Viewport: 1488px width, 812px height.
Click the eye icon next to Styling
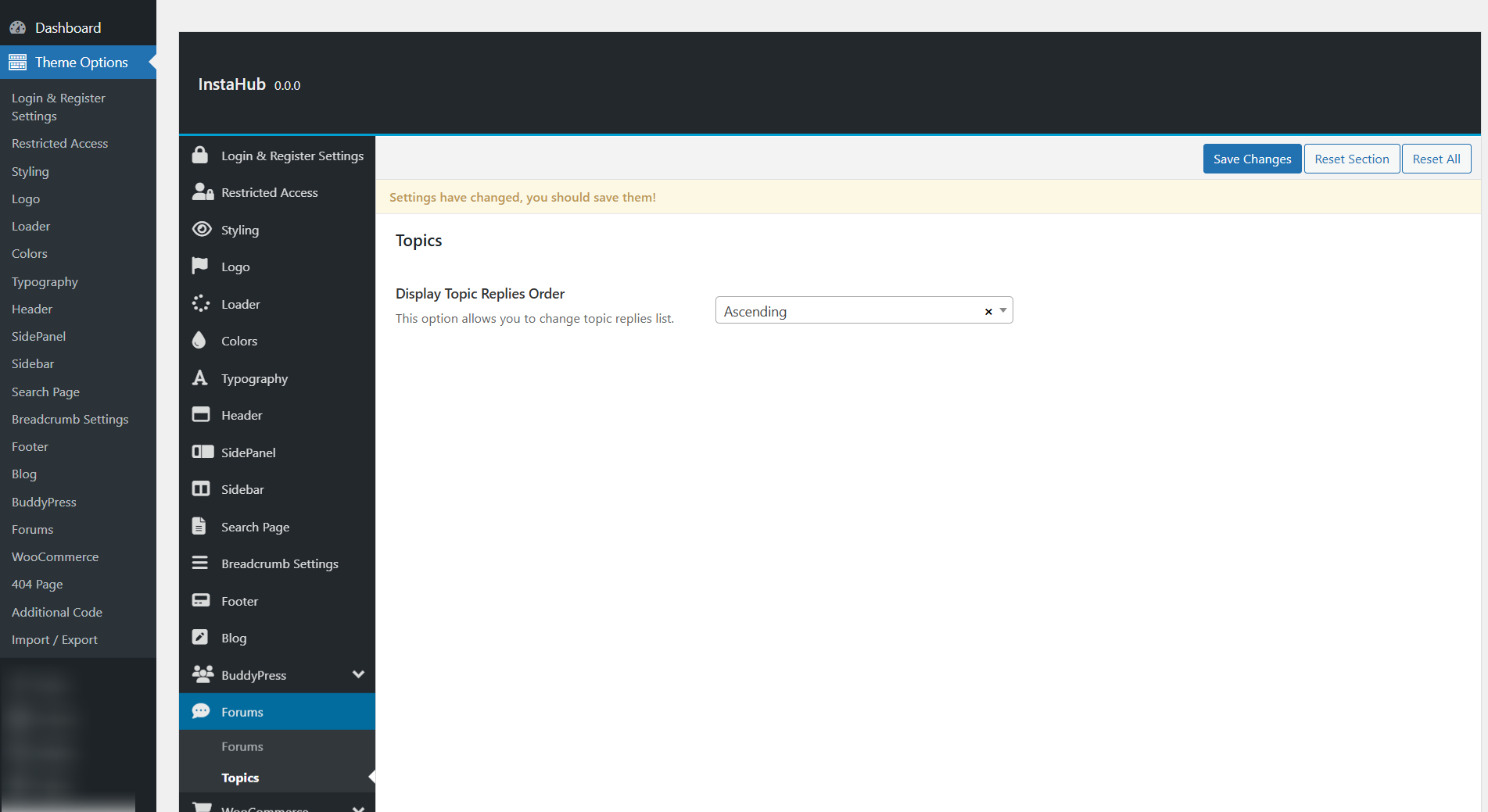click(202, 229)
